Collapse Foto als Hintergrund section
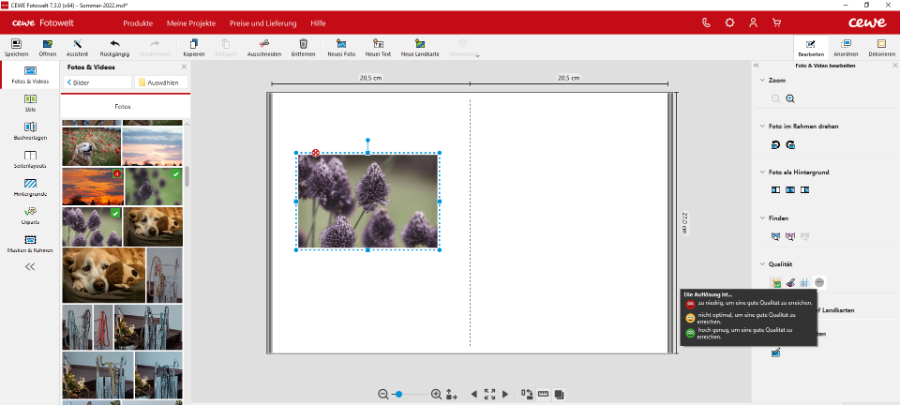The height and width of the screenshot is (405, 900). 762,172
